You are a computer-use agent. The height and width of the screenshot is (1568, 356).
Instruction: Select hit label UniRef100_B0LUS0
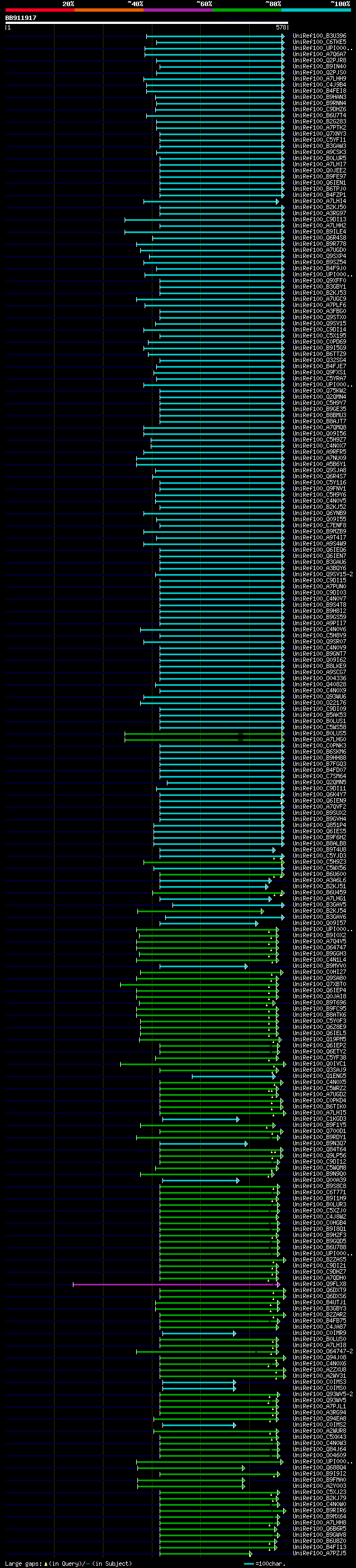(x=319, y=1338)
